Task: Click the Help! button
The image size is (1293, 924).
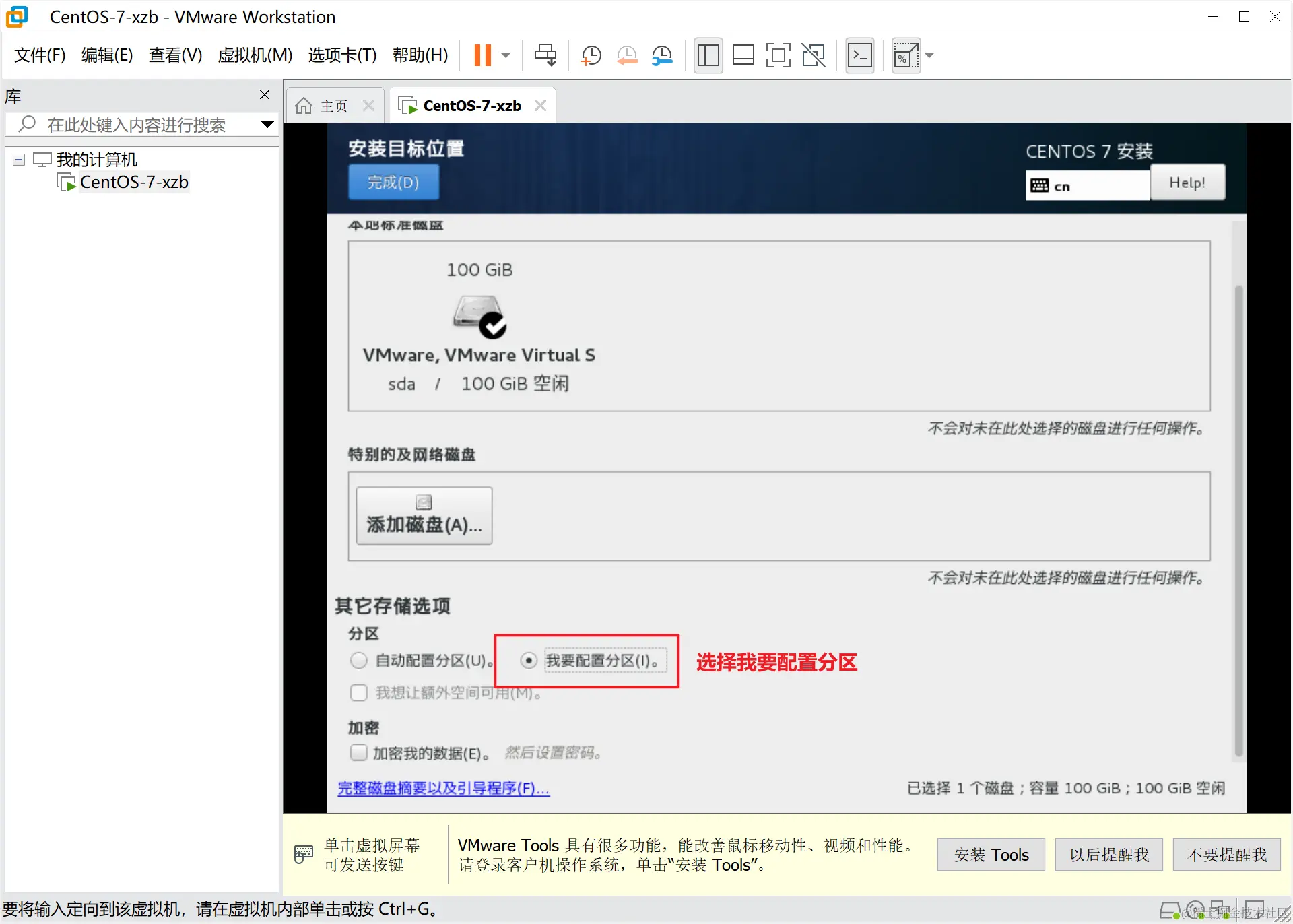Action: click(1187, 183)
